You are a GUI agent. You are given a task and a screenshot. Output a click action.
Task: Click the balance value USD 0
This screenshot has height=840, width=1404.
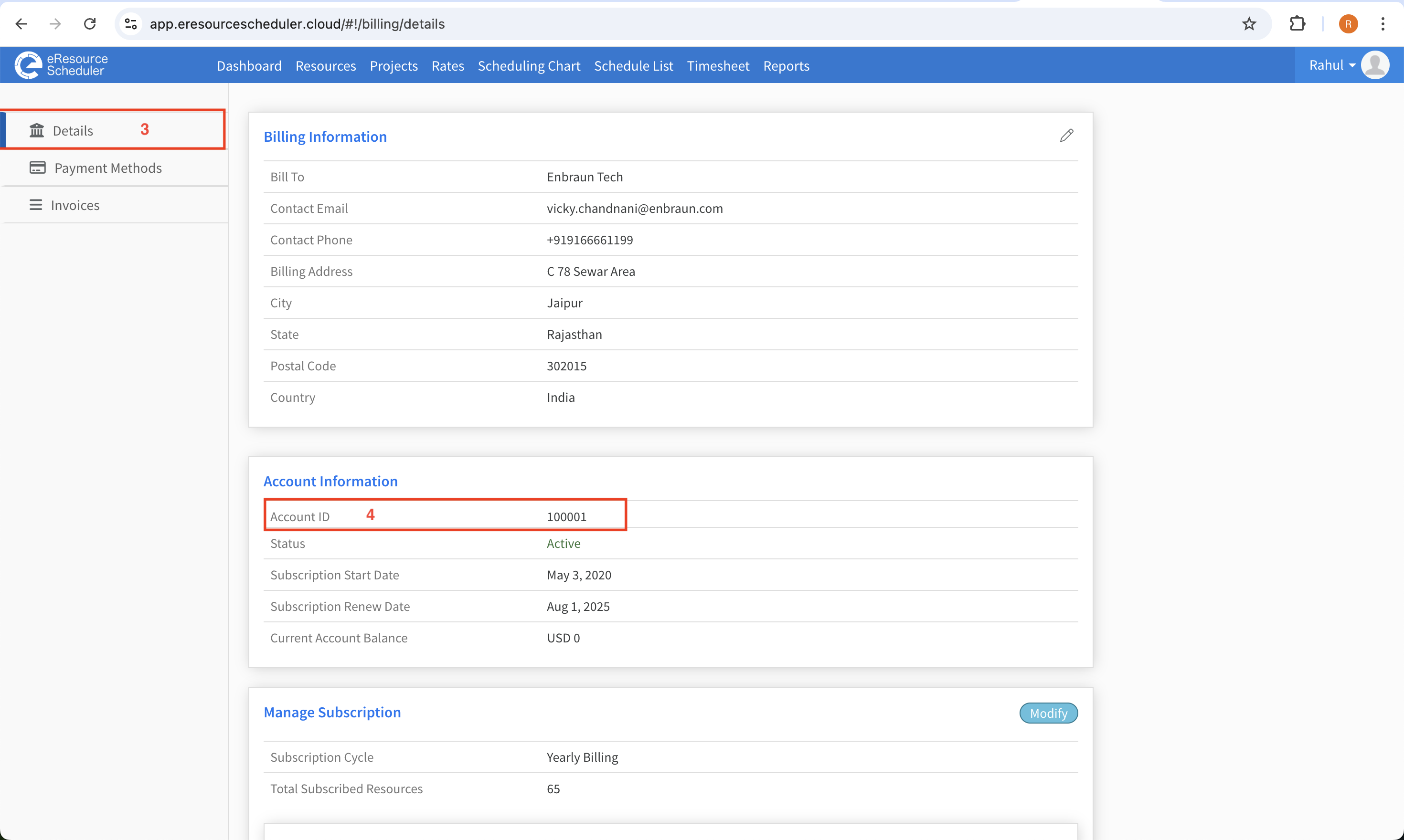(x=563, y=638)
